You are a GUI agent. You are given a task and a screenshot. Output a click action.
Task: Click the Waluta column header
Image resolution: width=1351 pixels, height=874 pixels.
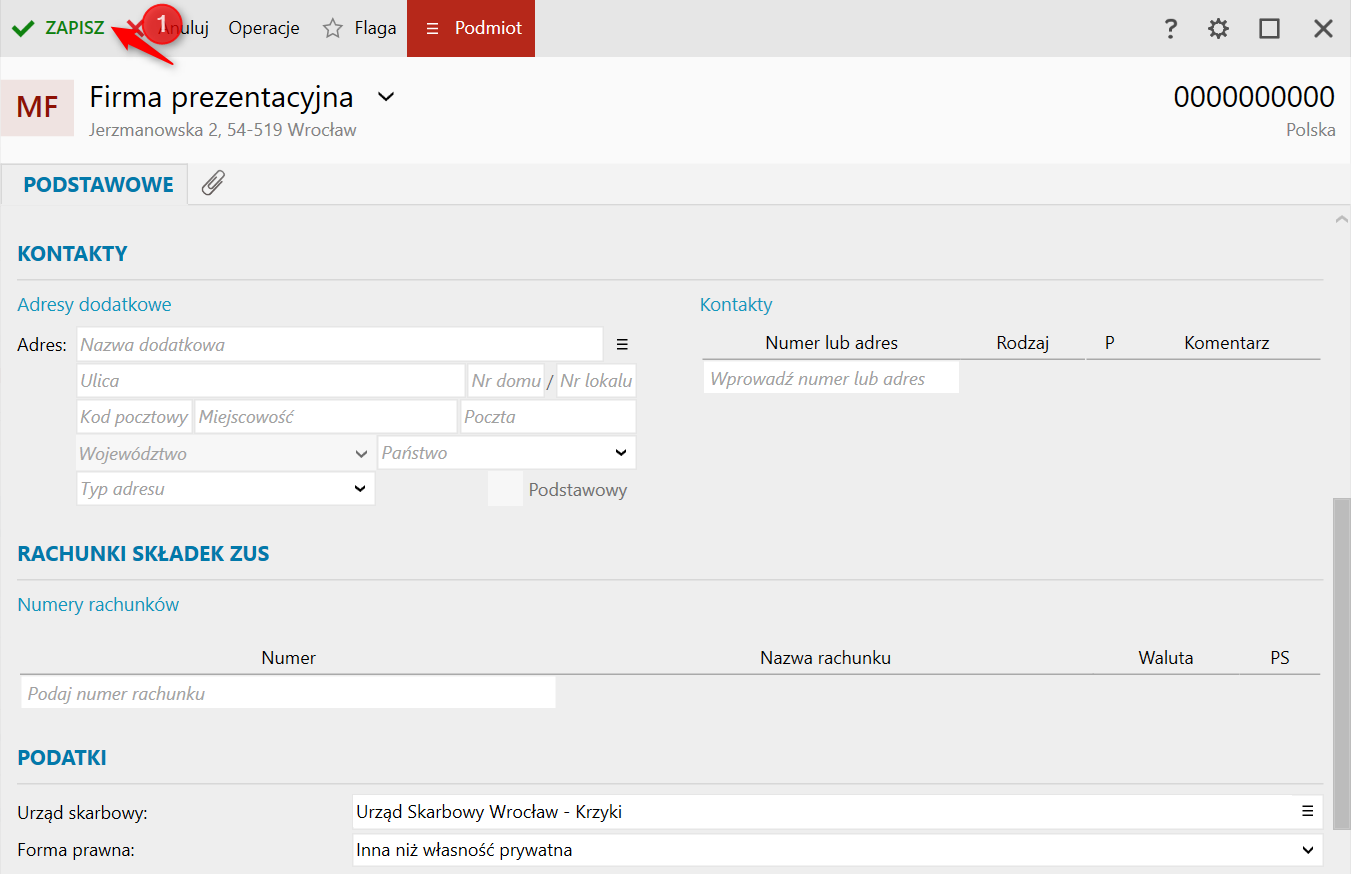tap(1165, 658)
